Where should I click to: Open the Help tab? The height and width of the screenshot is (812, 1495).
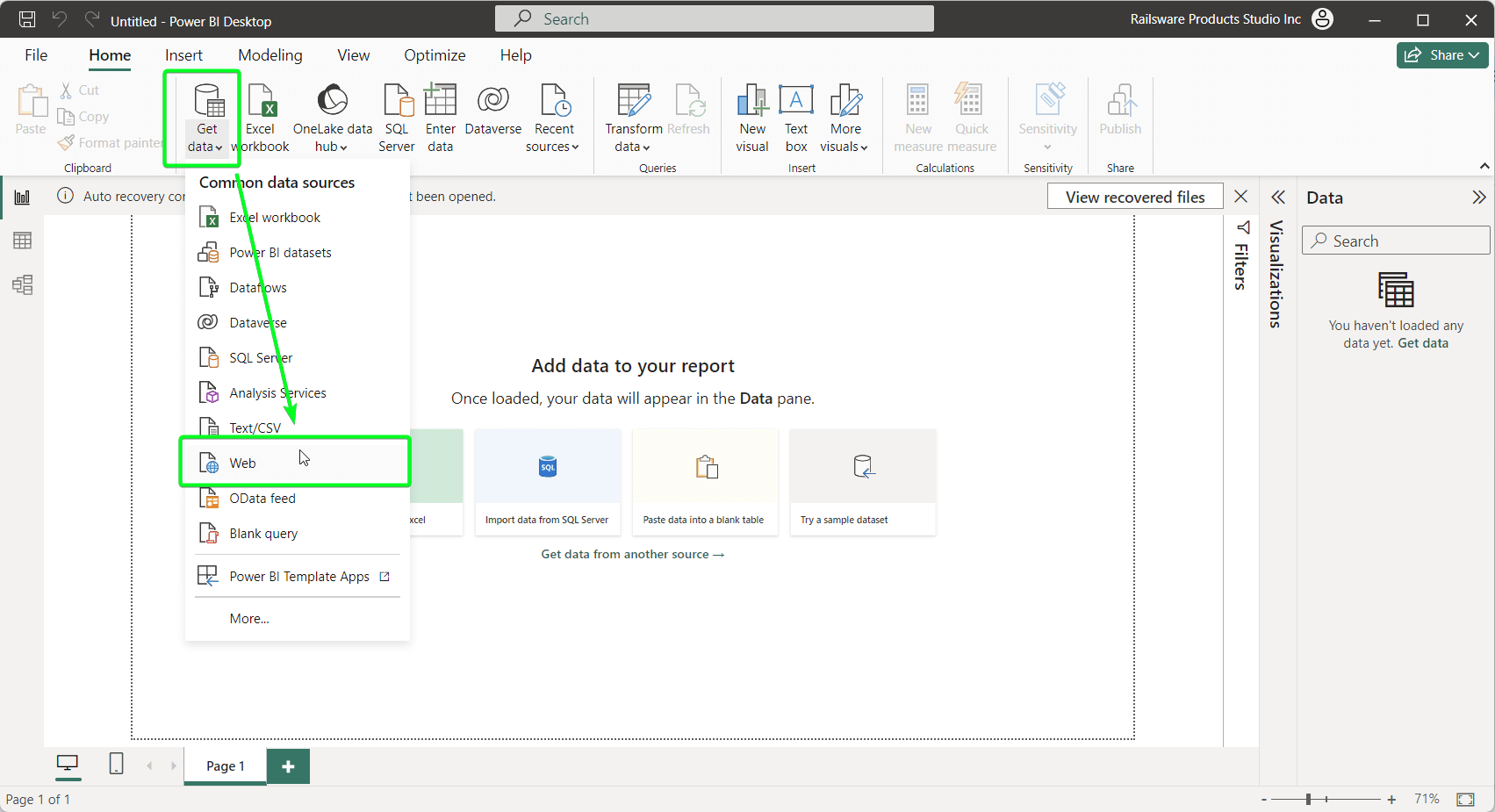tap(516, 55)
